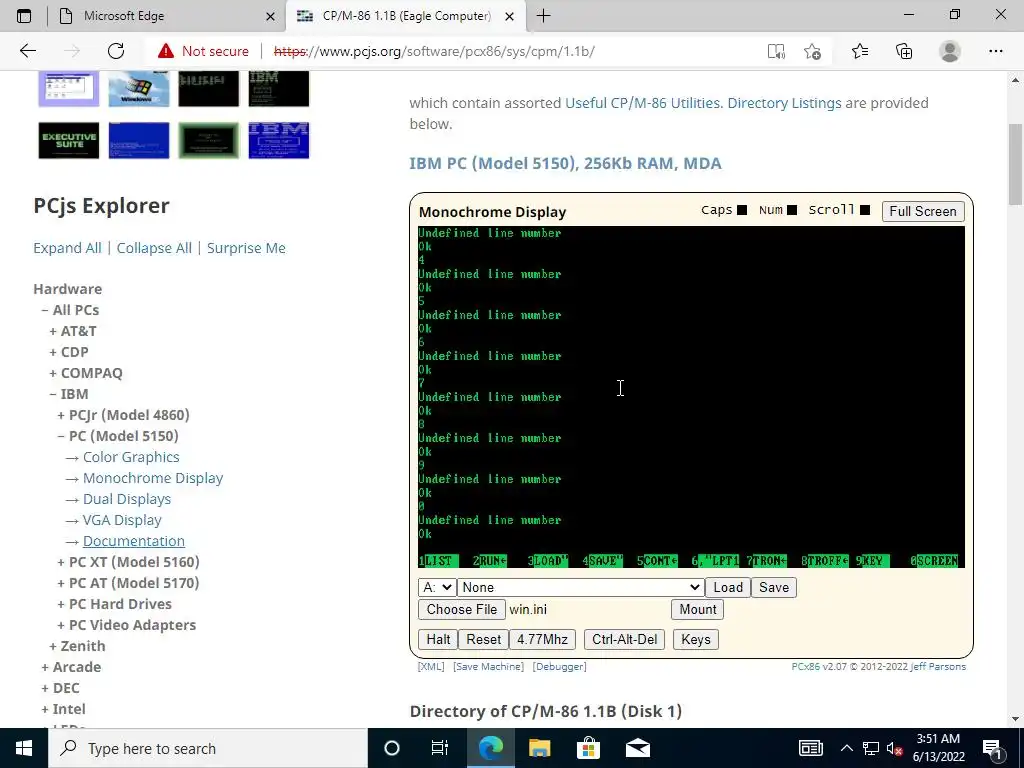This screenshot has width=1024, height=768.
Task: Click the Full Screen button
Action: (x=923, y=211)
